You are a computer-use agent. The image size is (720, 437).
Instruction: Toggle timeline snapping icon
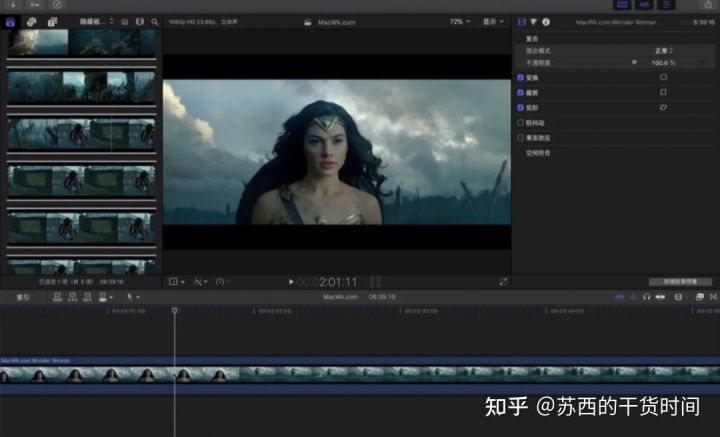click(x=660, y=297)
